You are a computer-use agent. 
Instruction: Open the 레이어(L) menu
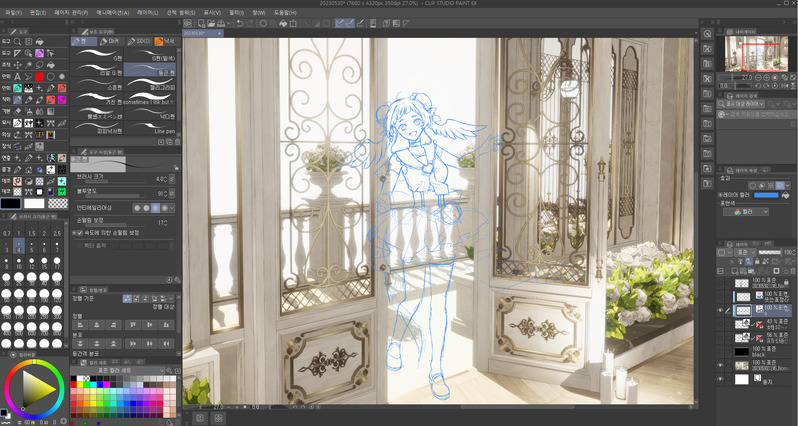tap(148, 12)
